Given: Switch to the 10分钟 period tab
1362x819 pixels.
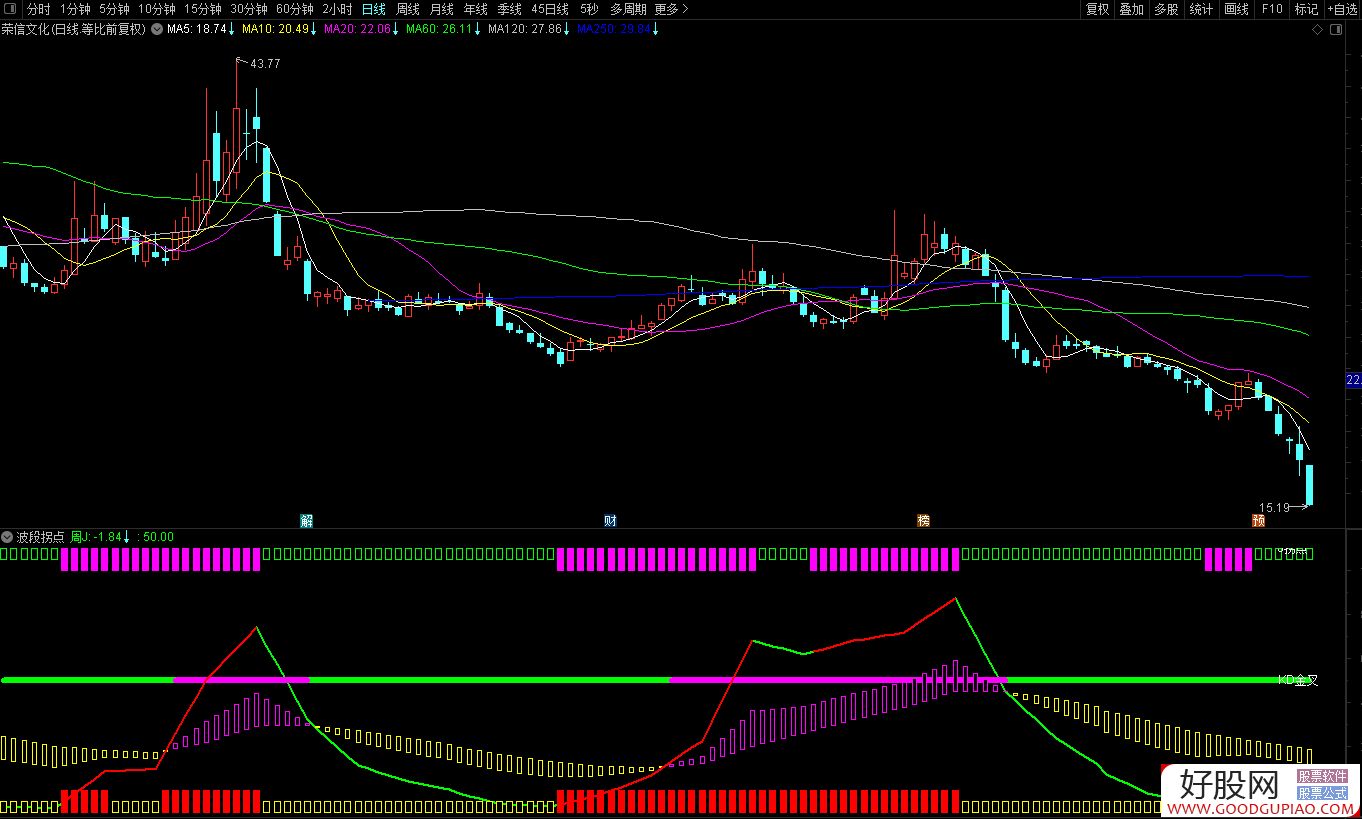Looking at the screenshot, I should pyautogui.click(x=157, y=9).
